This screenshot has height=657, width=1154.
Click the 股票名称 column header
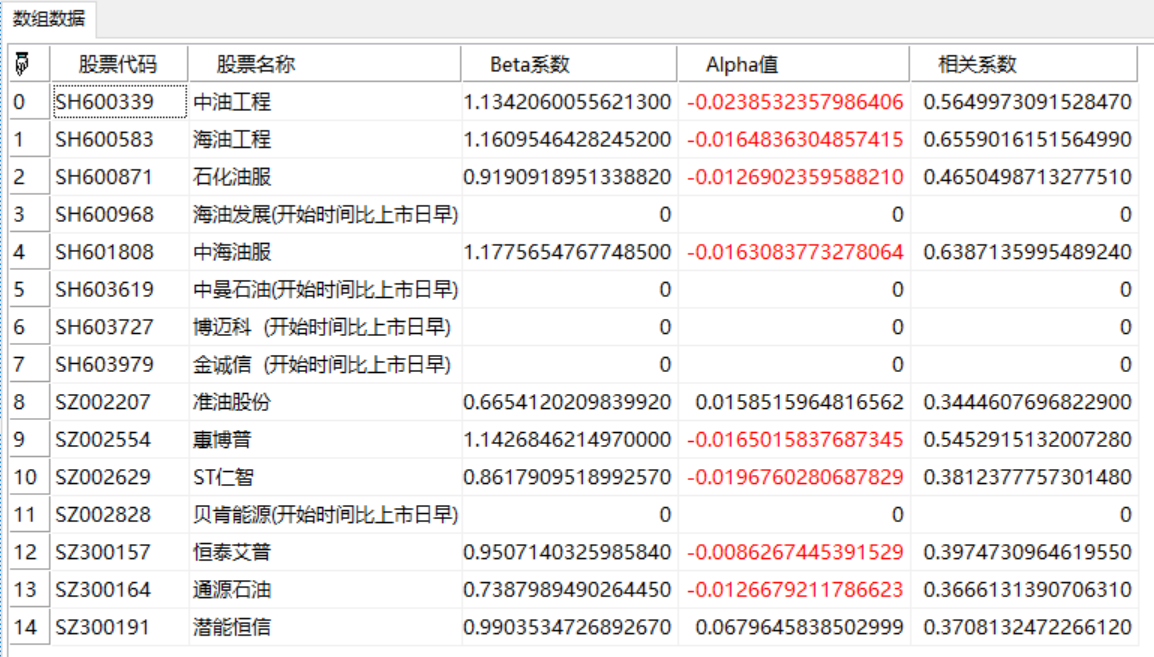[256, 65]
